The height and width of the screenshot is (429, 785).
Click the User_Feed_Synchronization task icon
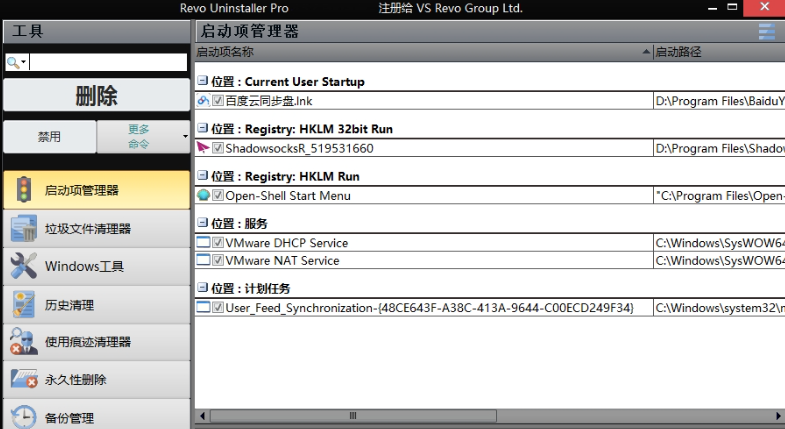coord(203,307)
